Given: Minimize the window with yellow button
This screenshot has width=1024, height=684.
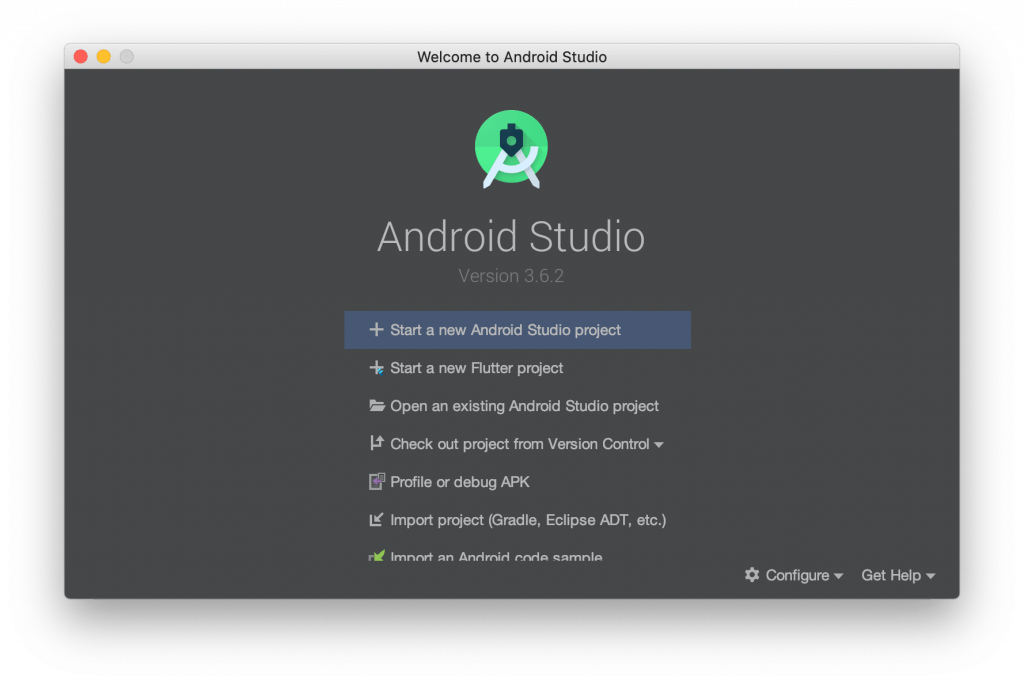Looking at the screenshot, I should pos(104,57).
